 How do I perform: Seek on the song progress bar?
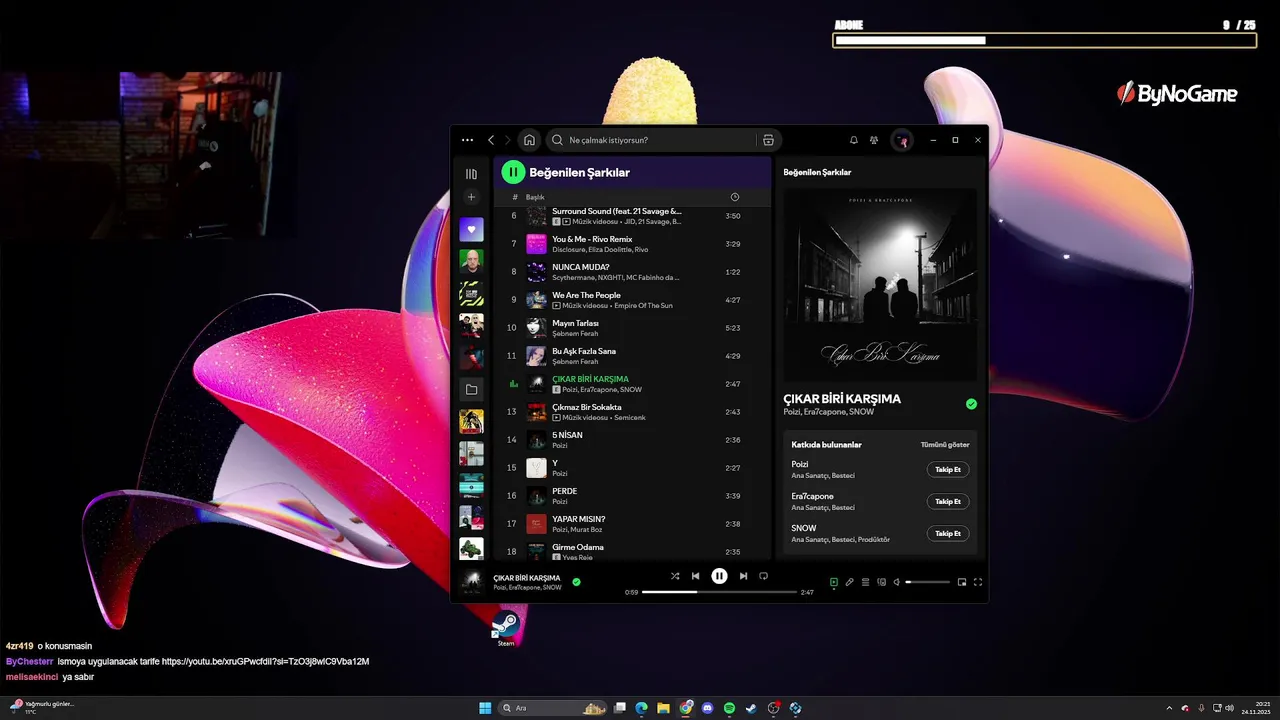click(719, 592)
